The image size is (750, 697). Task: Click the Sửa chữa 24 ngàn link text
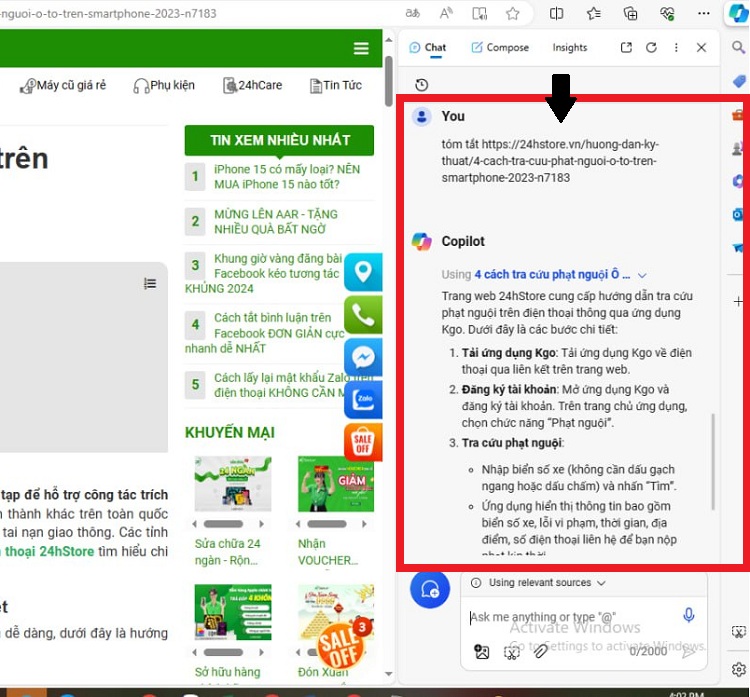click(x=227, y=552)
